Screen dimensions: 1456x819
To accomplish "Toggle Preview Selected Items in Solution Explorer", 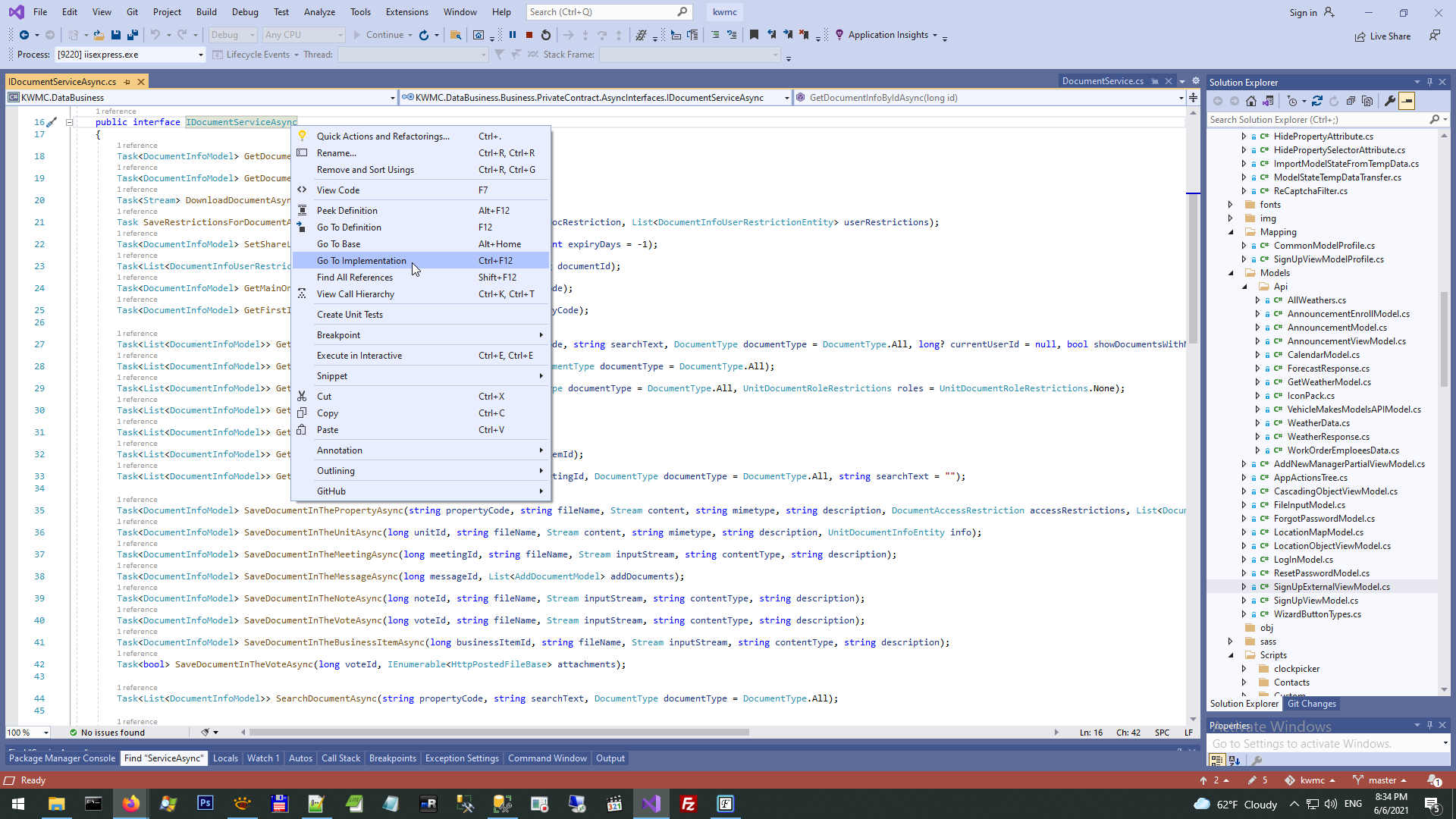I will [1407, 101].
